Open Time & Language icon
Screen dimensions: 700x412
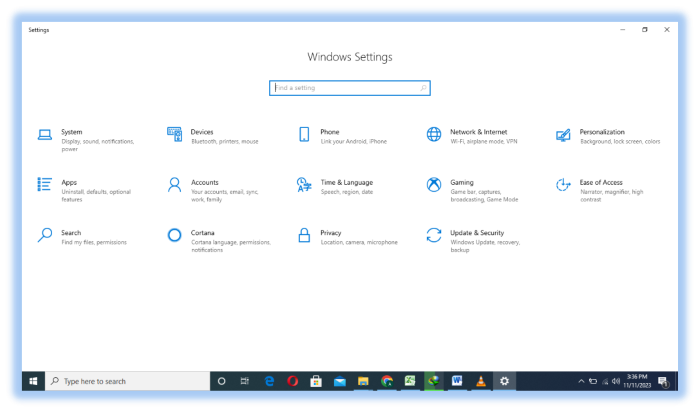coord(304,184)
